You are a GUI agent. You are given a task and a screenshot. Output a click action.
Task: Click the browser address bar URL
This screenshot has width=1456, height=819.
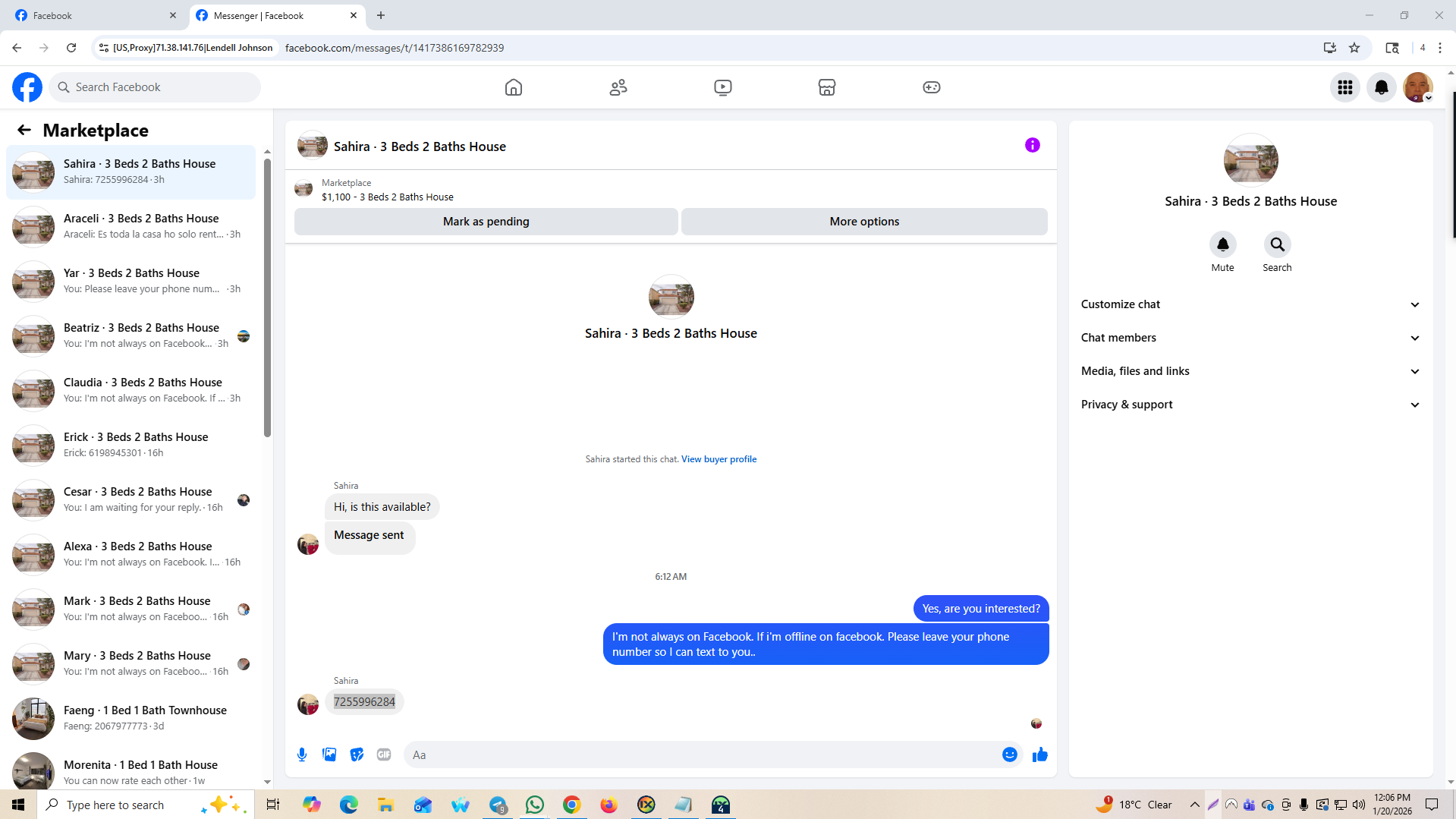point(395,48)
